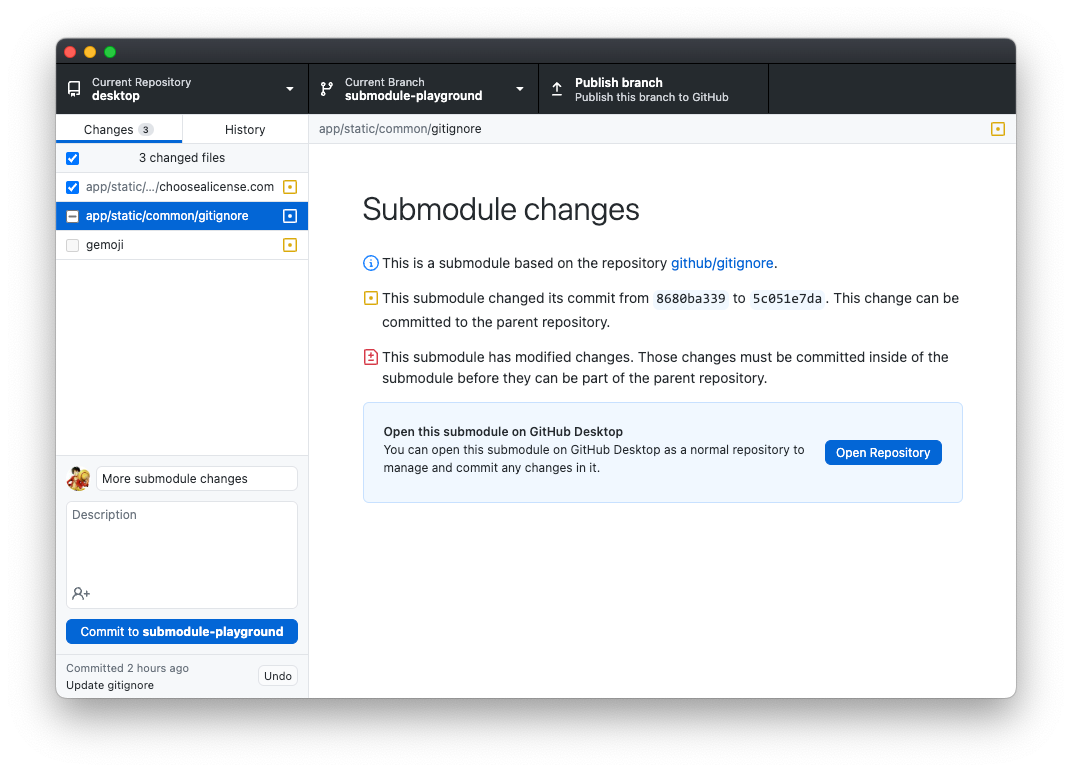This screenshot has height=772, width=1072.
Task: Click the submodule status icon in the file path bar
Action: pyautogui.click(x=997, y=128)
